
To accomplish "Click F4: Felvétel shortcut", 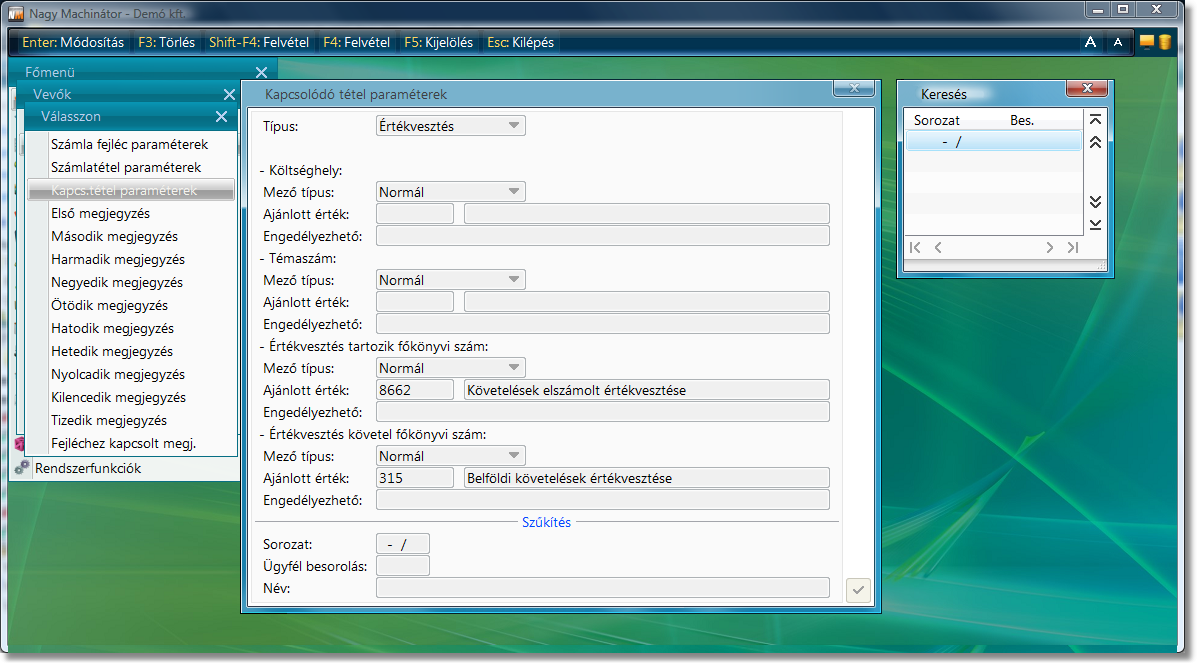I will (356, 43).
